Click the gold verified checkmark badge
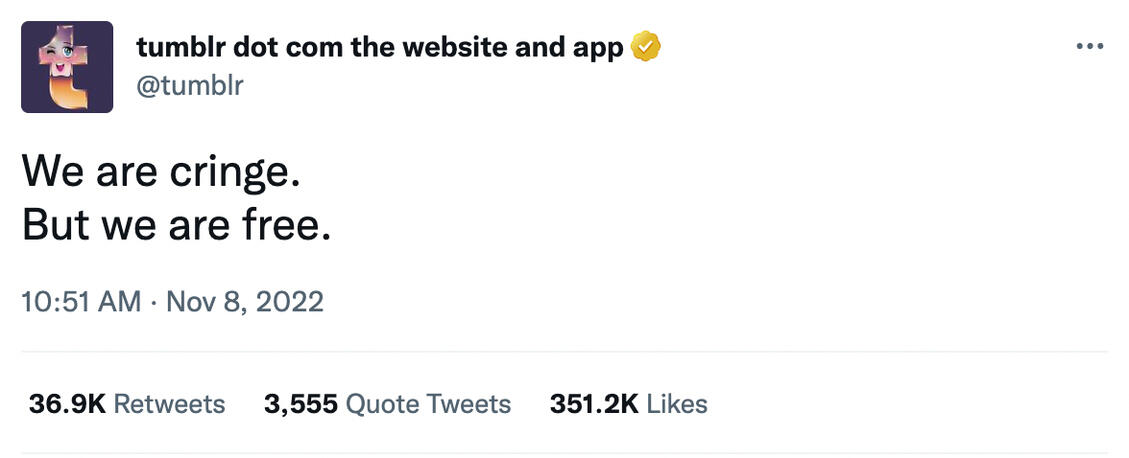 (646, 46)
